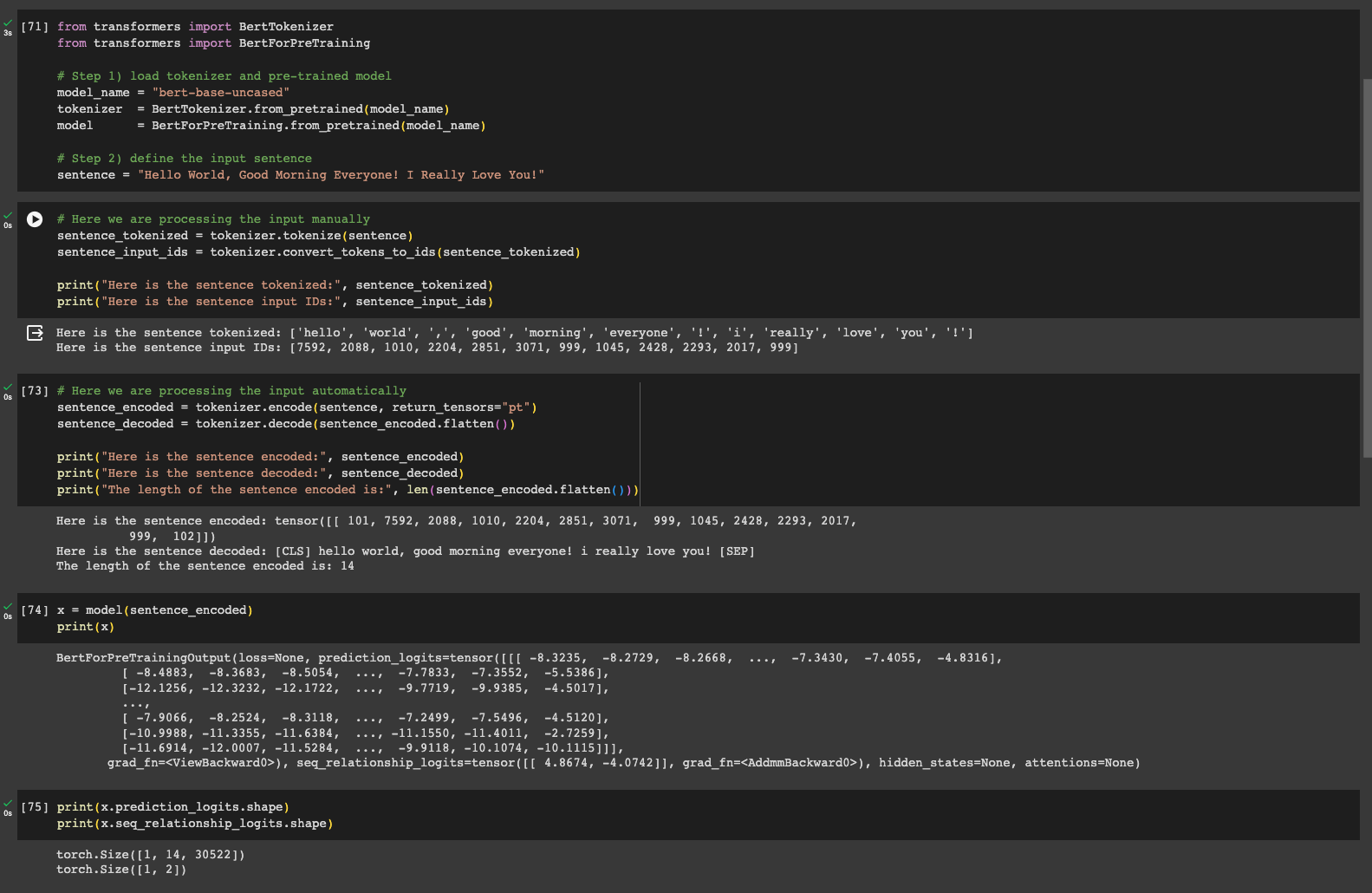Click the BertForPreTrainingOutput first output line

pyautogui.click(x=530, y=658)
